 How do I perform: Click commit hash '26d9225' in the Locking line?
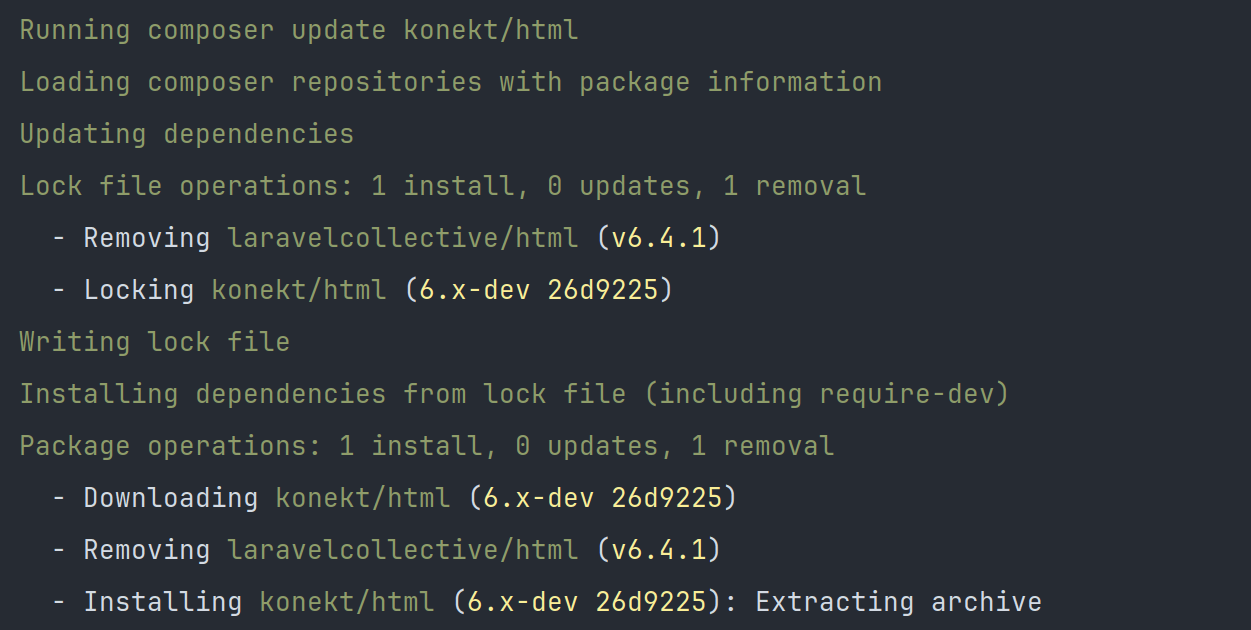[x=602, y=290]
